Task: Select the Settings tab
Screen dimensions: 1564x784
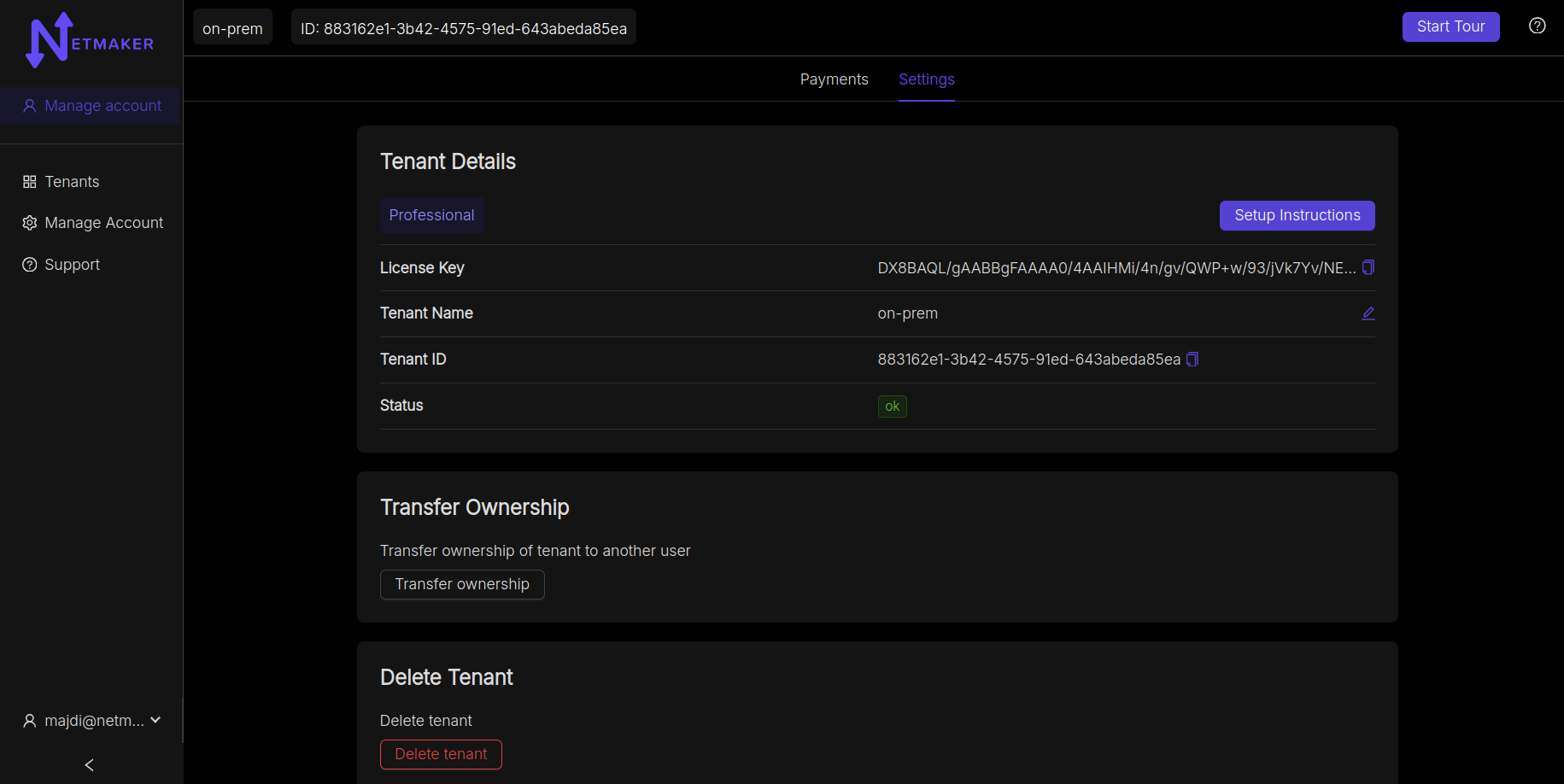Action: 926,79
